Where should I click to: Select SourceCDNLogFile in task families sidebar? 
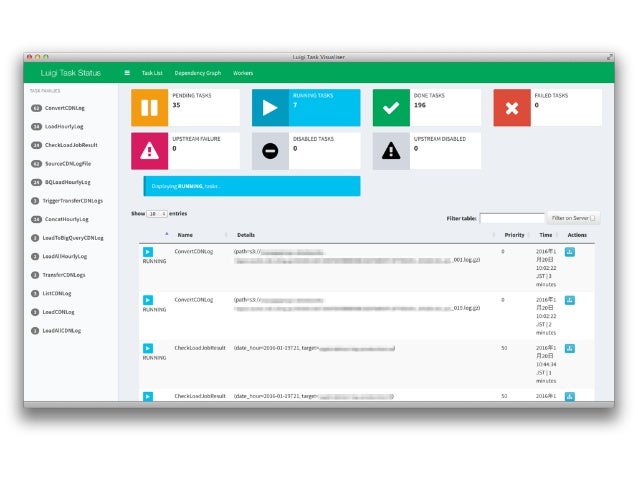coord(68,164)
